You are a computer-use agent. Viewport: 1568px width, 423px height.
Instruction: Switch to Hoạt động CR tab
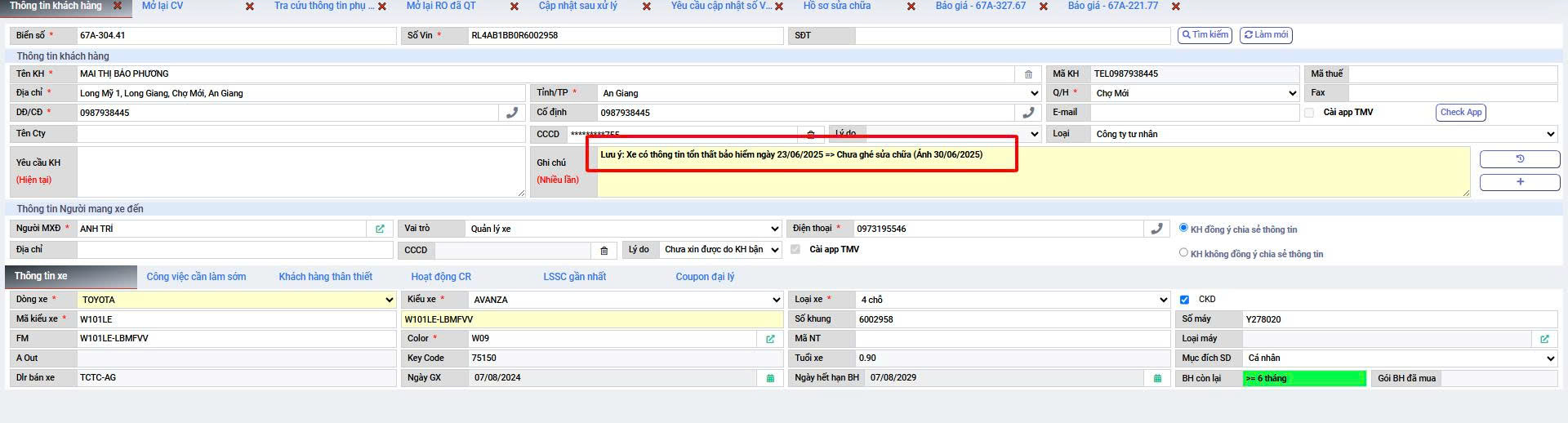pyautogui.click(x=441, y=277)
